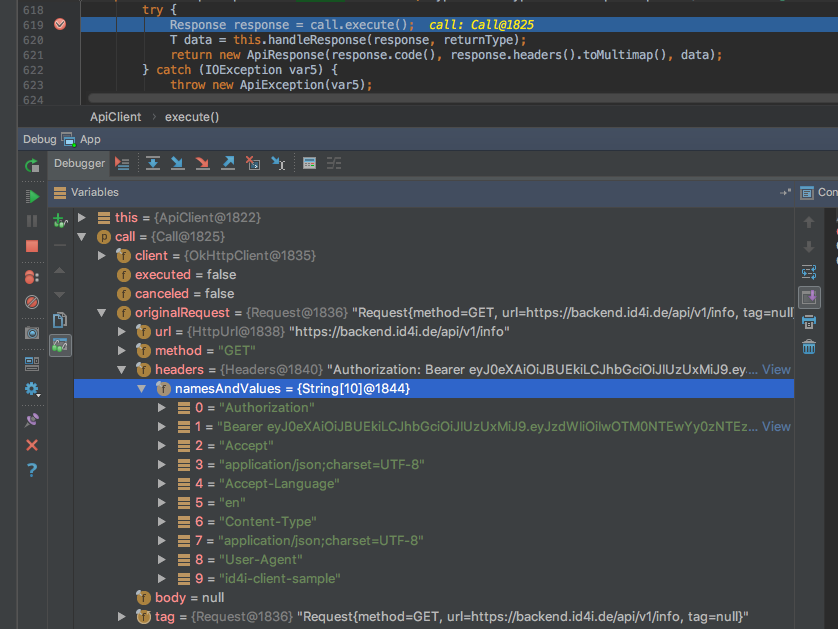838x629 pixels.
Task: Click the App debug configuration tab
Action: coord(81,139)
